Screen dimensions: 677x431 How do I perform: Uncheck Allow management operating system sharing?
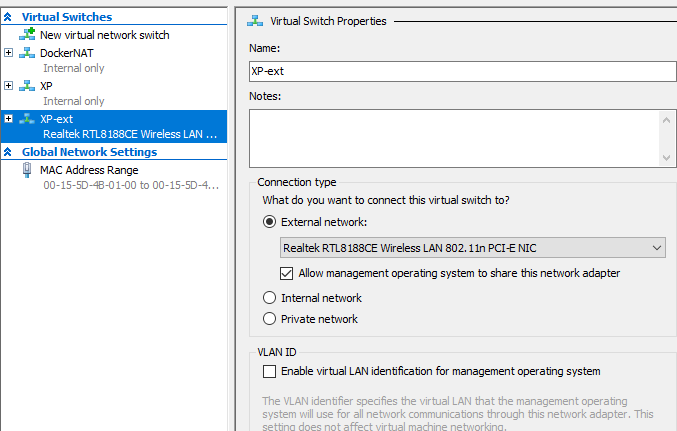pyautogui.click(x=288, y=273)
